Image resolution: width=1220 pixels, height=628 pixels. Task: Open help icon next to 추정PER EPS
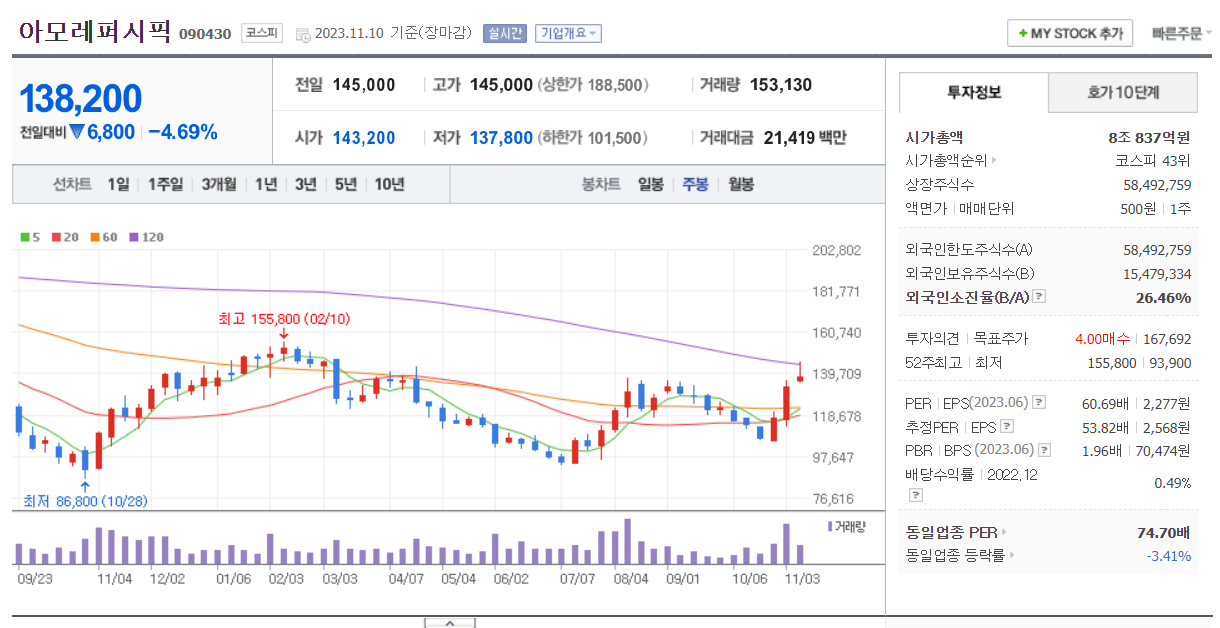coord(1006,427)
